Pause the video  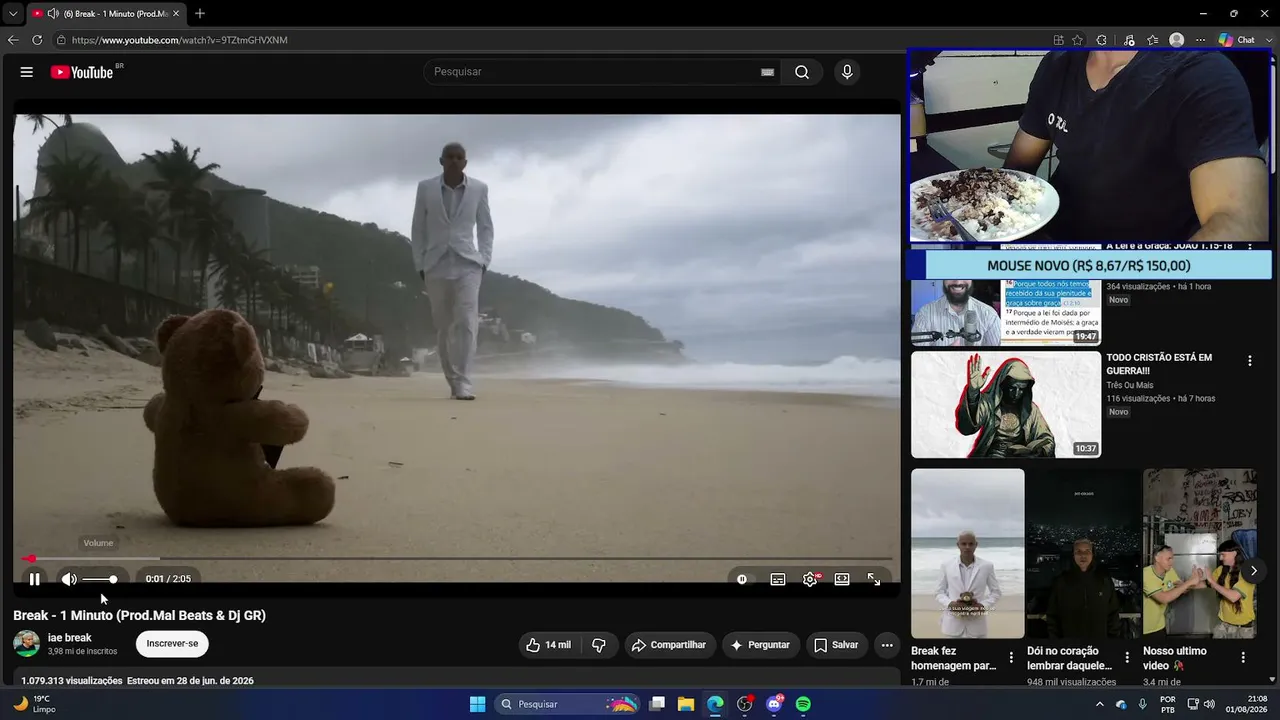point(35,579)
